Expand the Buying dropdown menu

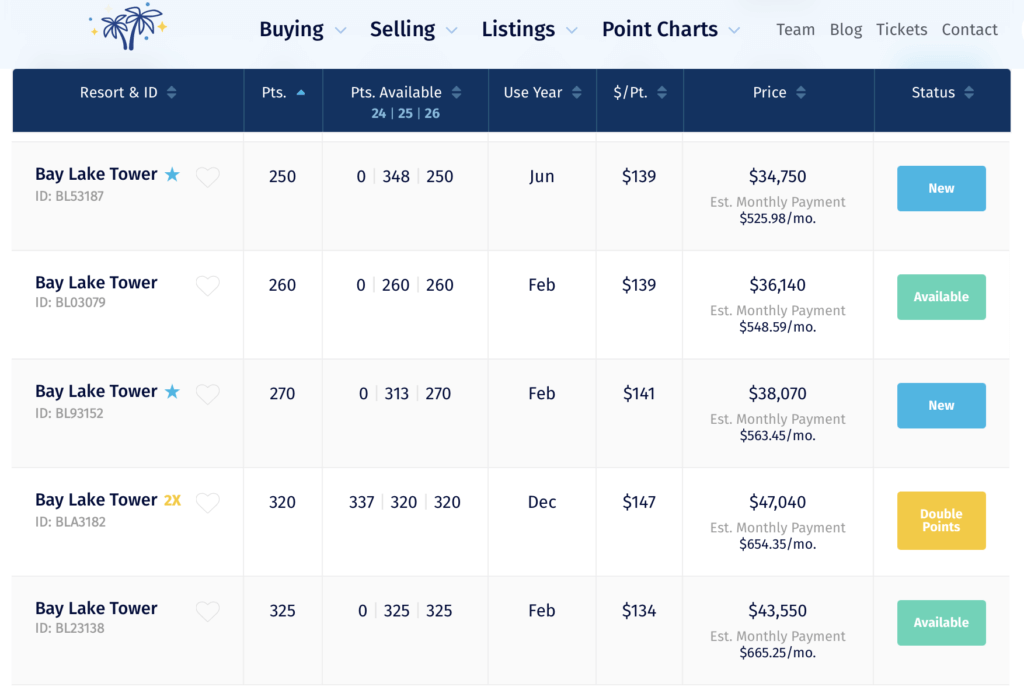click(x=302, y=30)
